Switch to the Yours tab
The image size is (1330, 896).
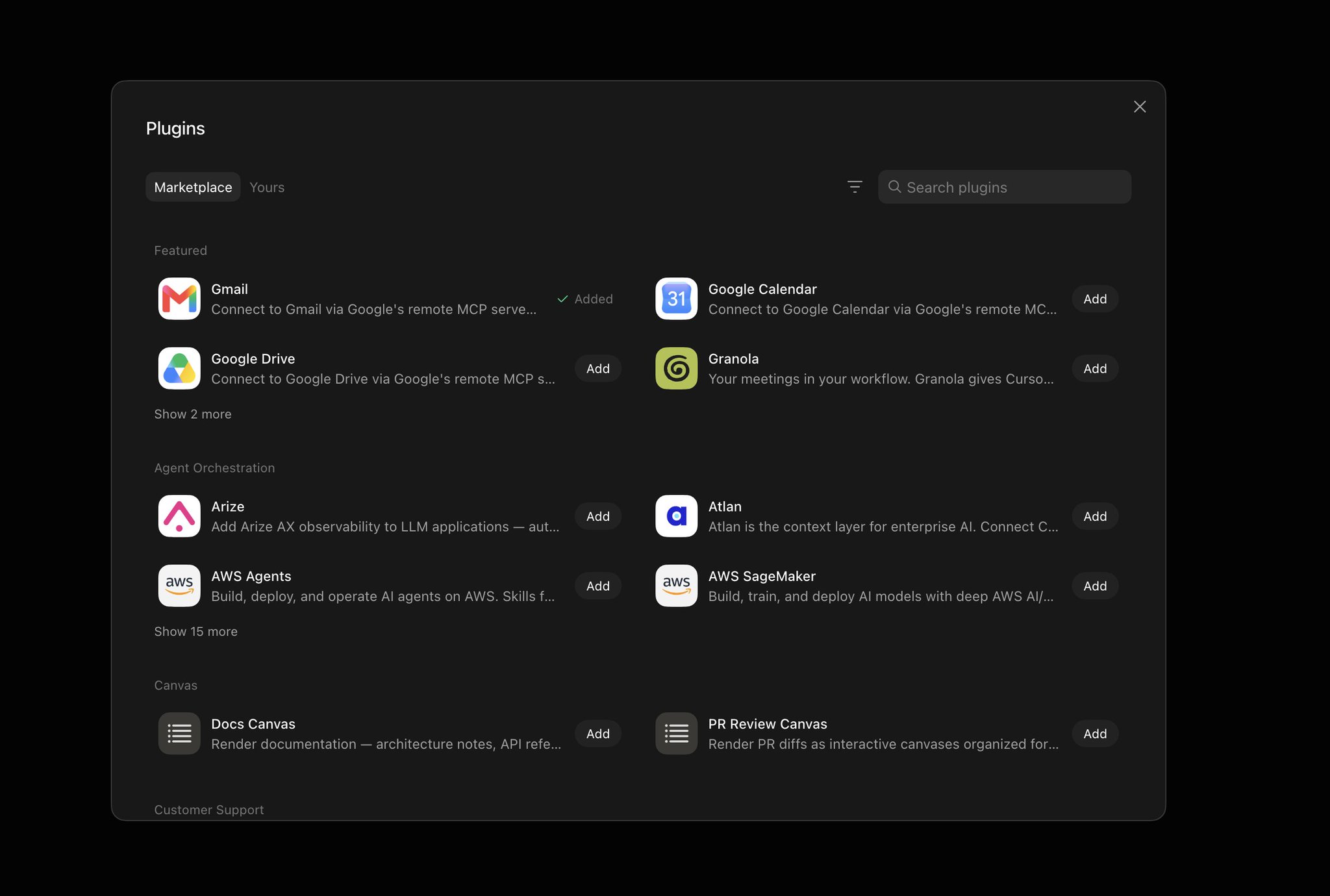(x=267, y=187)
